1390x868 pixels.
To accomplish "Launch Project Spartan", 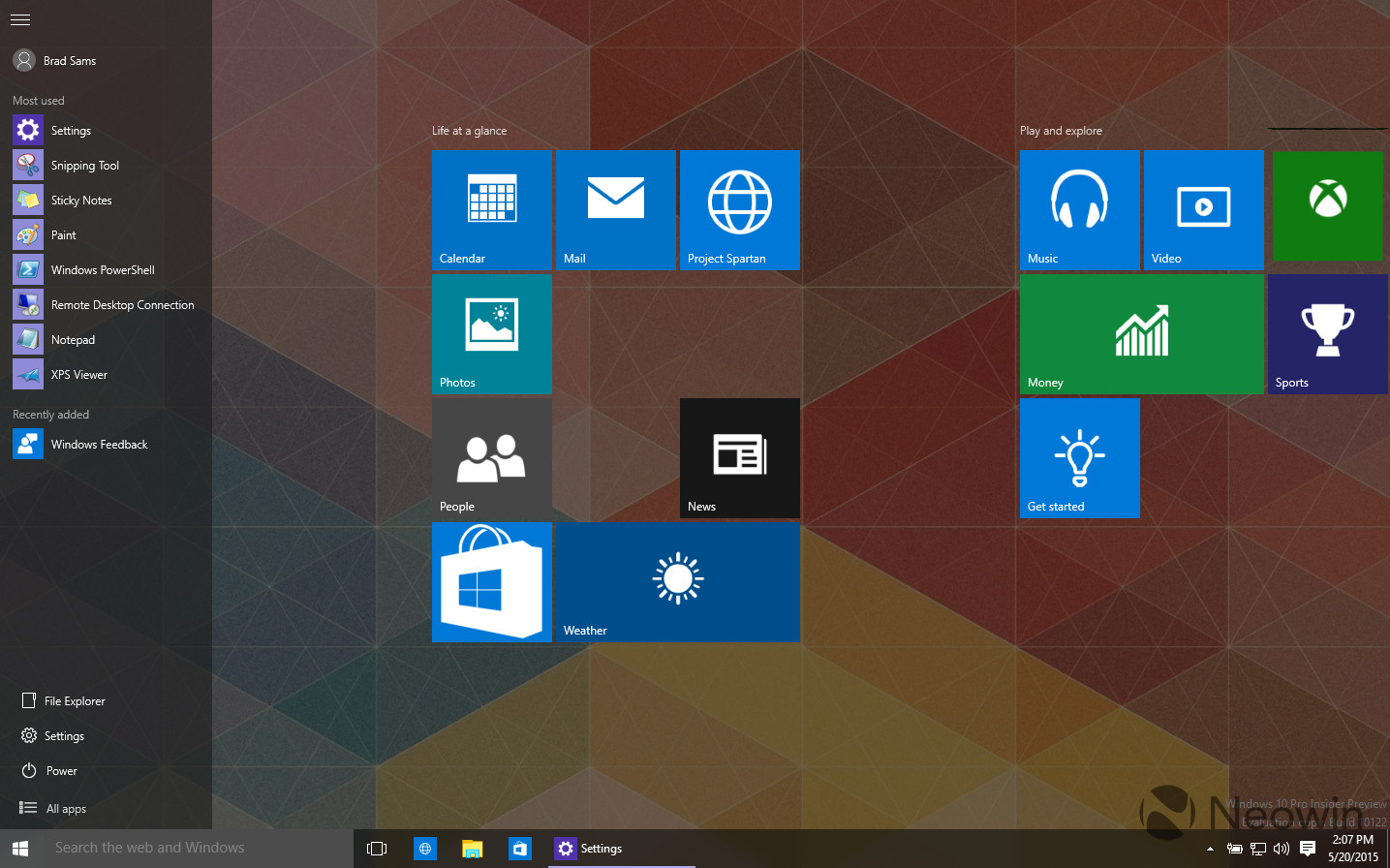I will (x=739, y=209).
